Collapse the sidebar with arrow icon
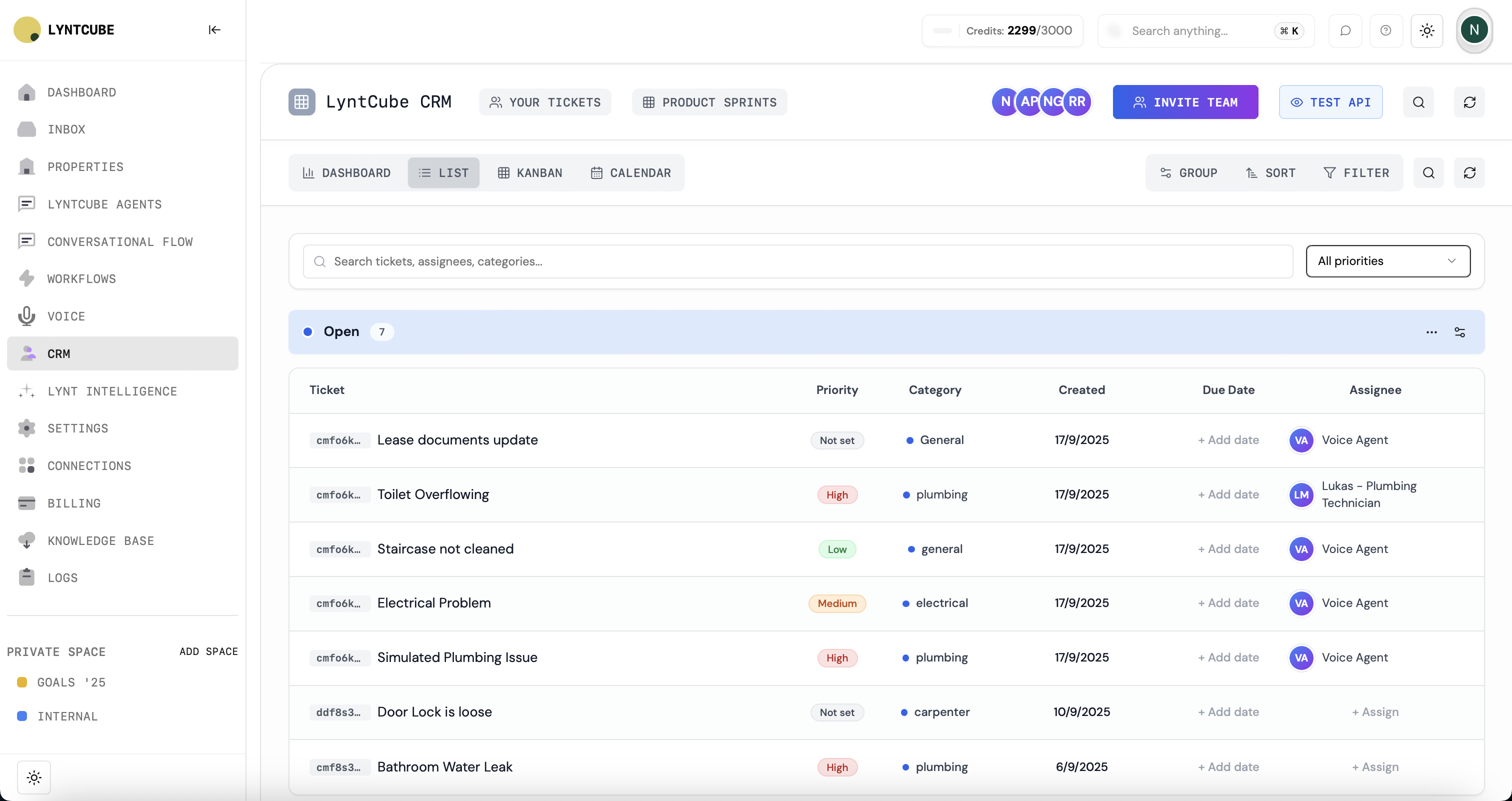1512x801 pixels. (214, 30)
